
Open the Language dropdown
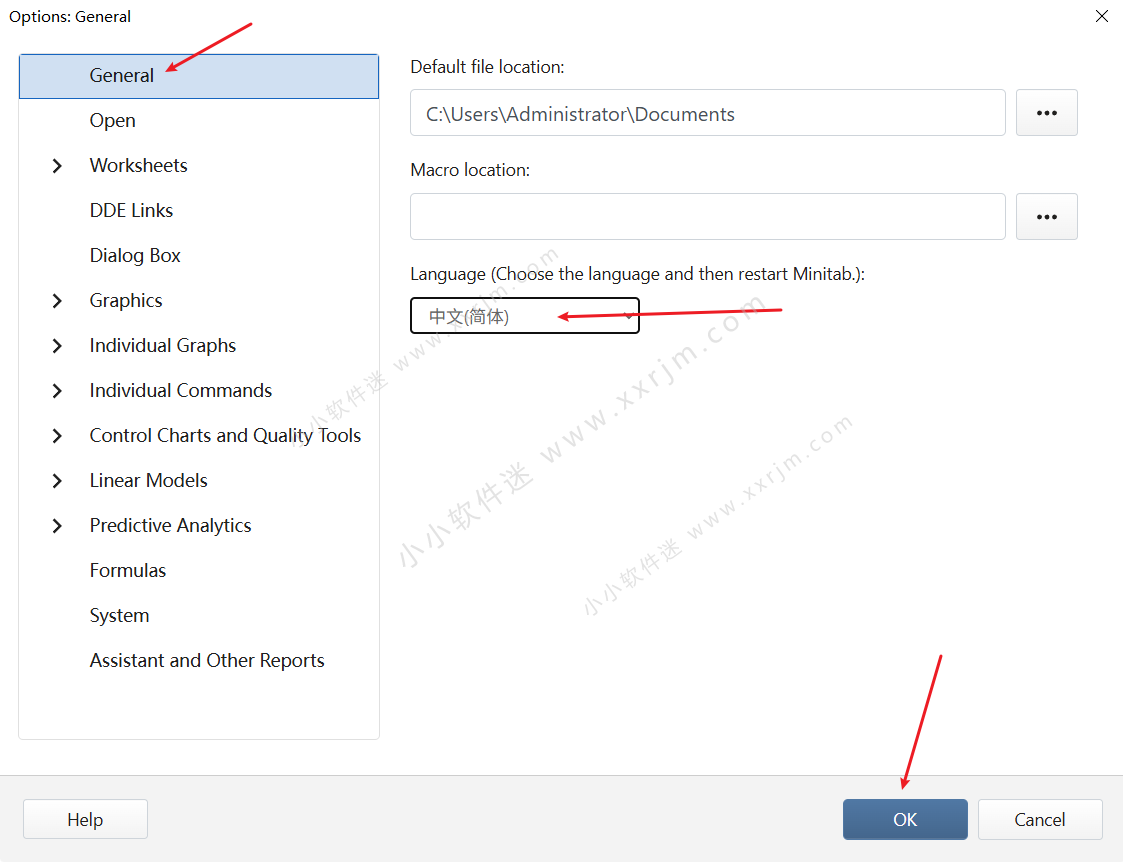524,316
